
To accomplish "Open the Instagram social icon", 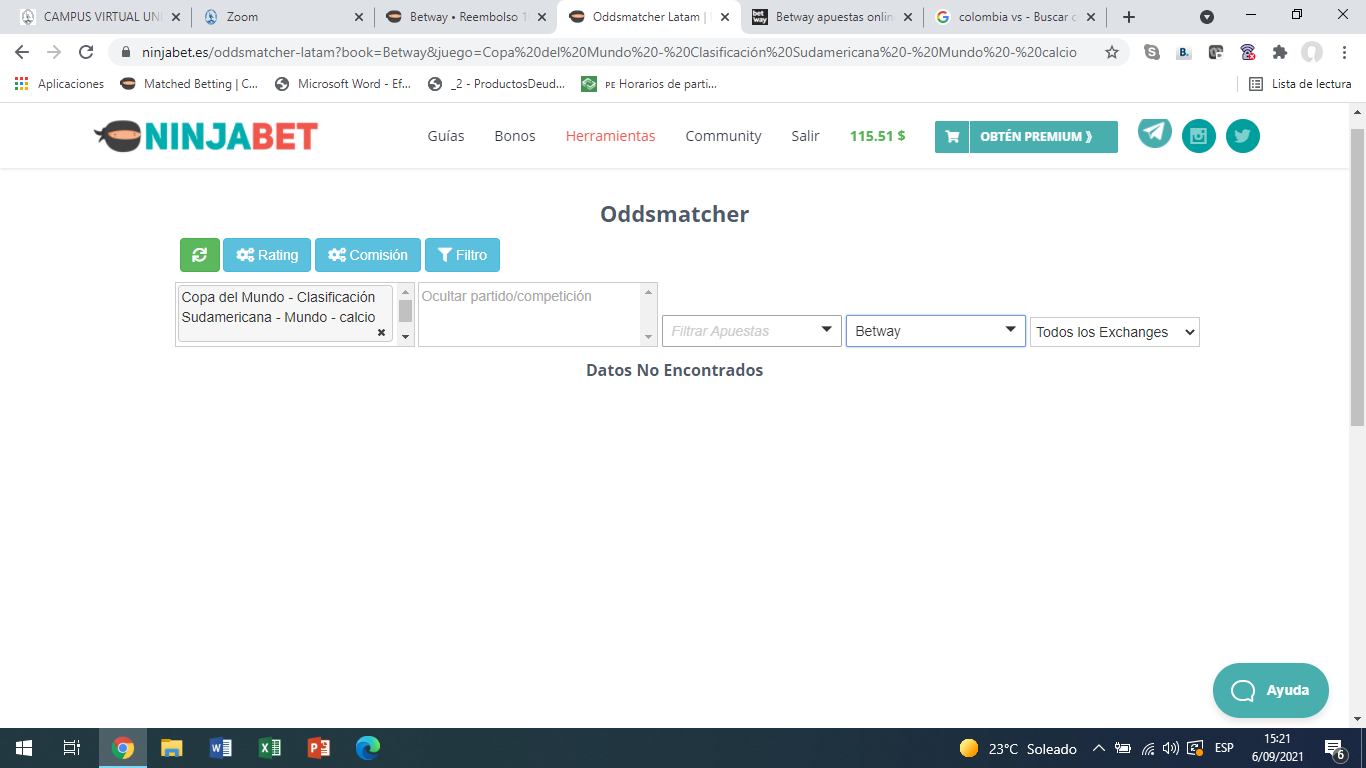I will point(1199,136).
